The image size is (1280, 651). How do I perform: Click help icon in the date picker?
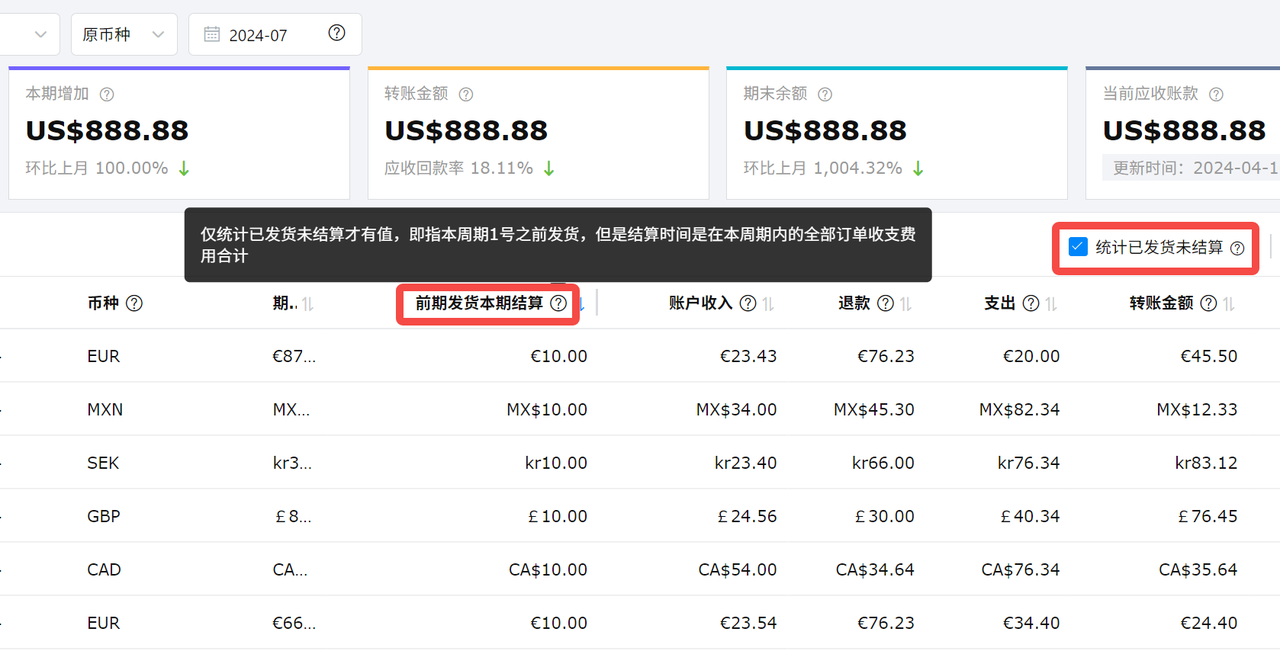click(x=337, y=33)
